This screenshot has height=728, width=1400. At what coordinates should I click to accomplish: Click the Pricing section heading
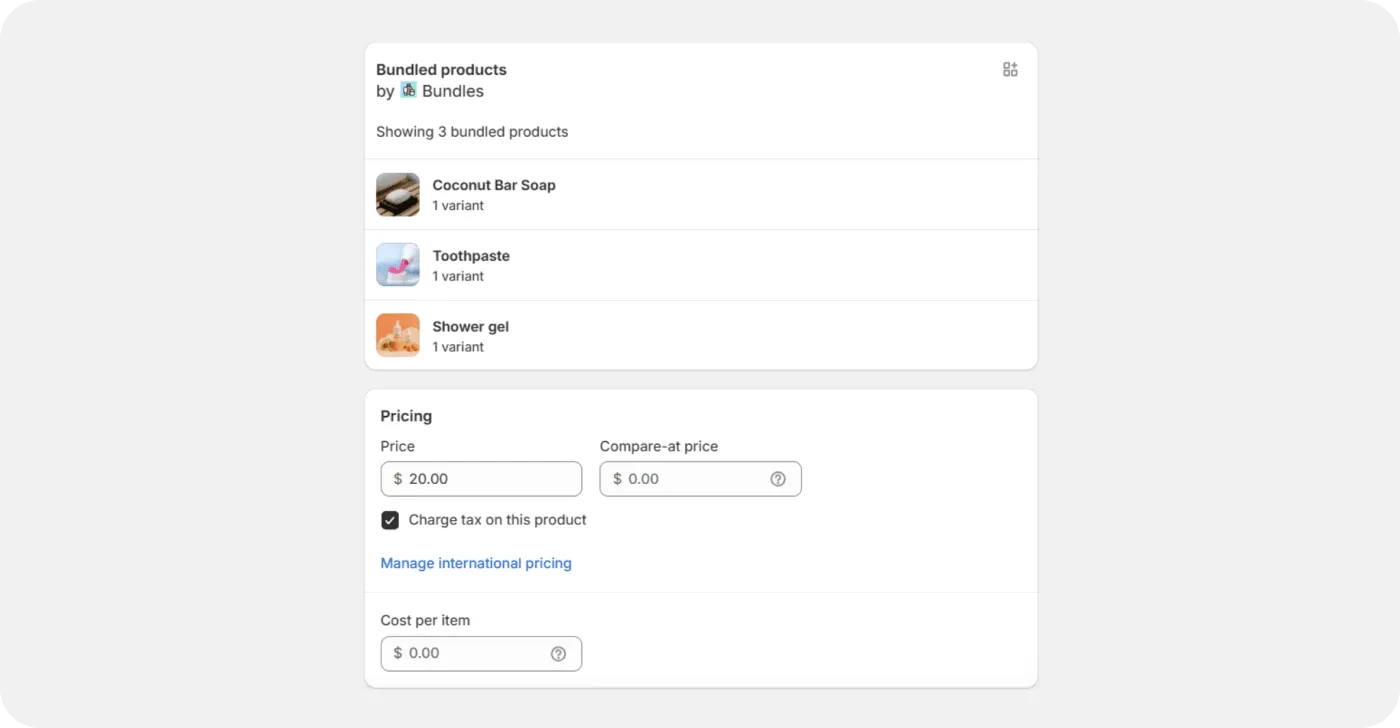pos(406,416)
